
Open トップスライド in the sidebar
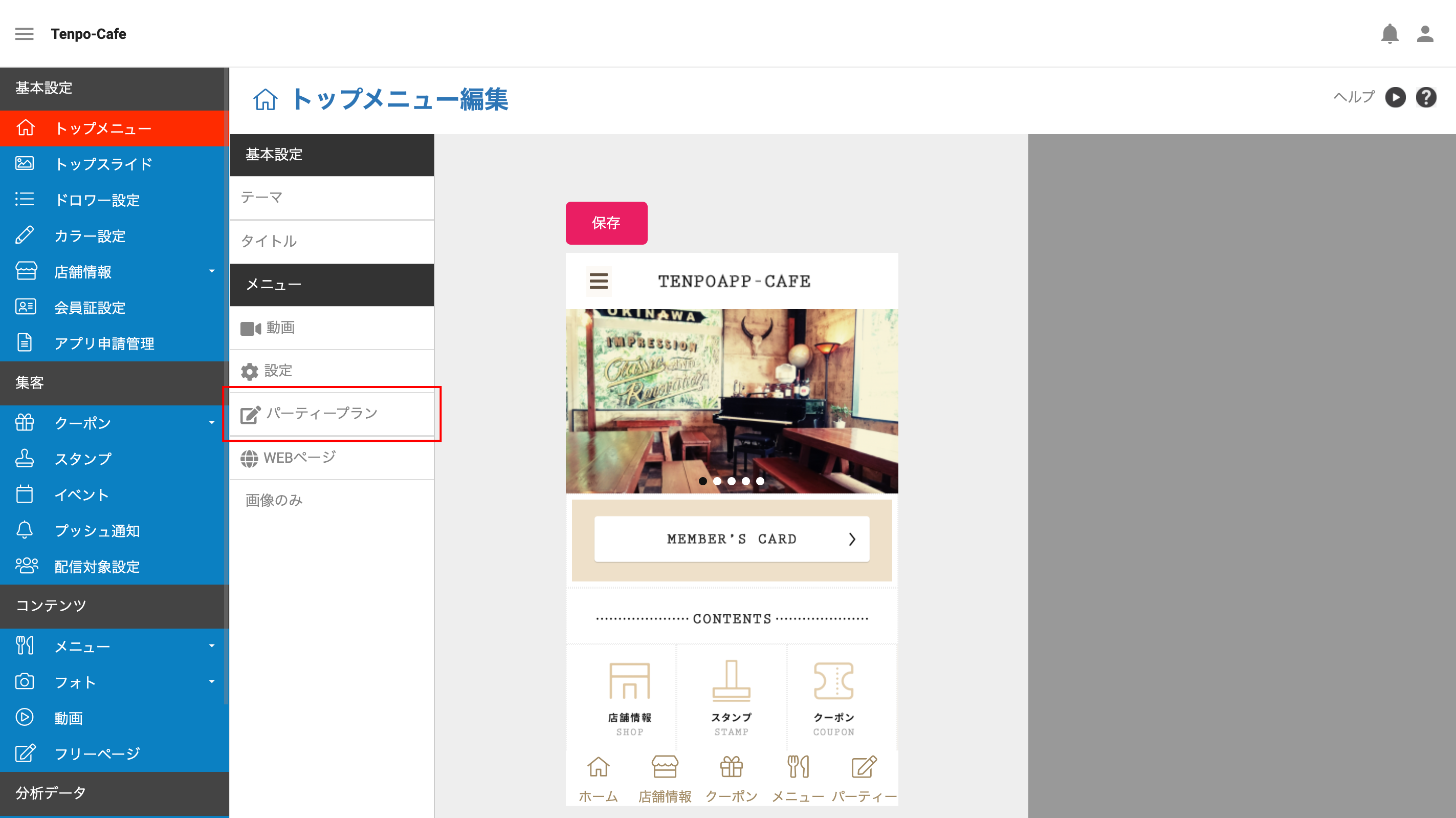point(114,164)
